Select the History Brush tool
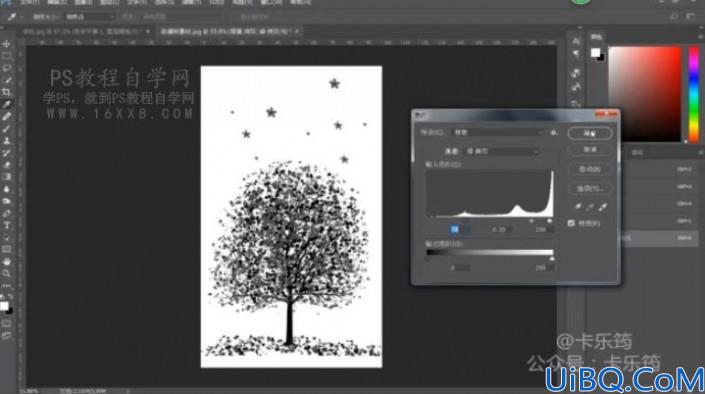The image size is (705, 394). click(x=6, y=153)
